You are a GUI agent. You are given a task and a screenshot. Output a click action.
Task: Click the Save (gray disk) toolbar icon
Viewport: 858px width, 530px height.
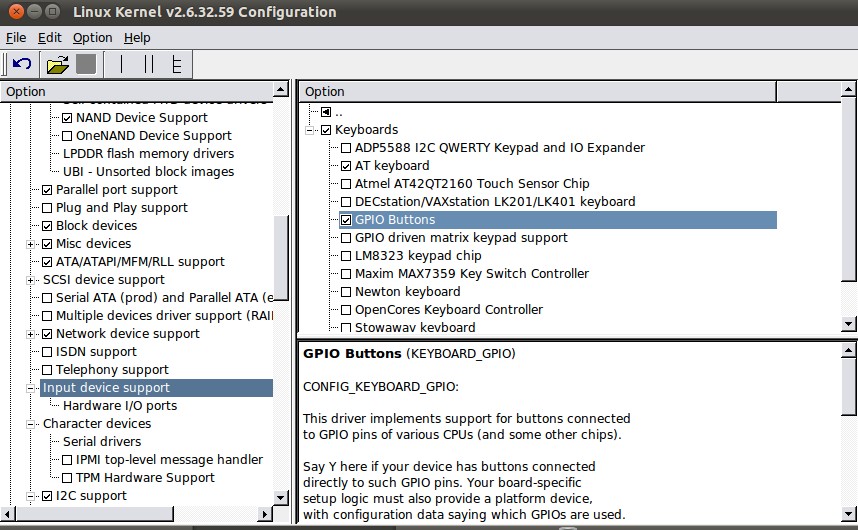pyautogui.click(x=86, y=64)
